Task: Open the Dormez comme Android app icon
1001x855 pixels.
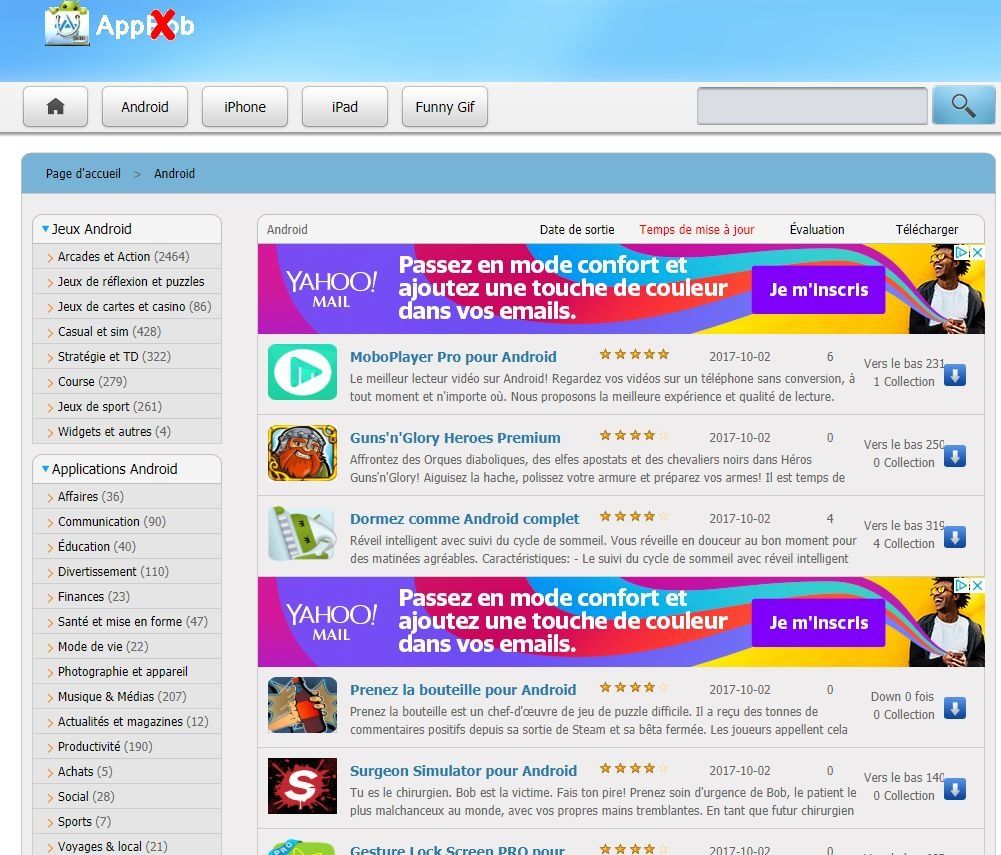Action: coord(302,534)
